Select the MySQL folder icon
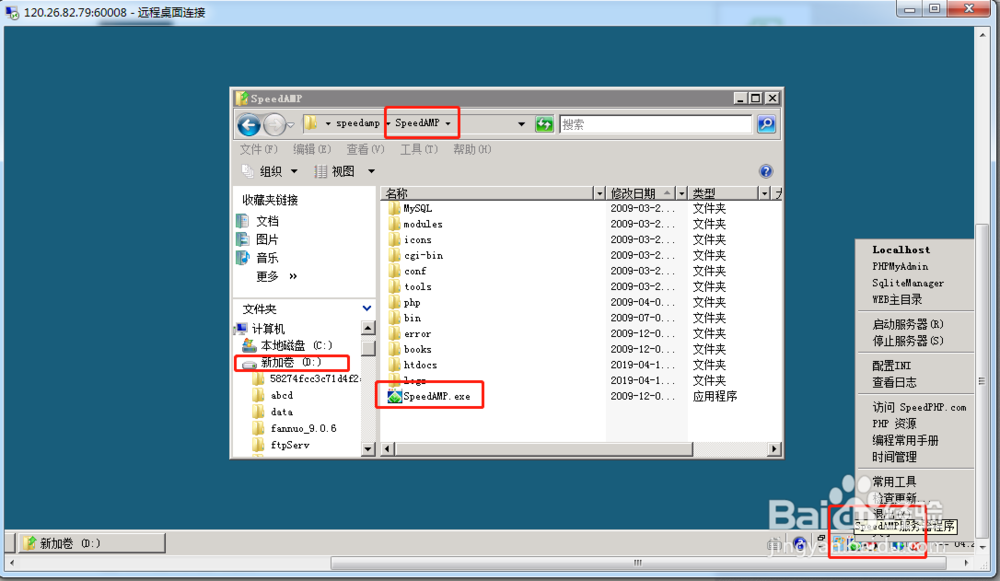The image size is (1000, 581). pos(395,209)
